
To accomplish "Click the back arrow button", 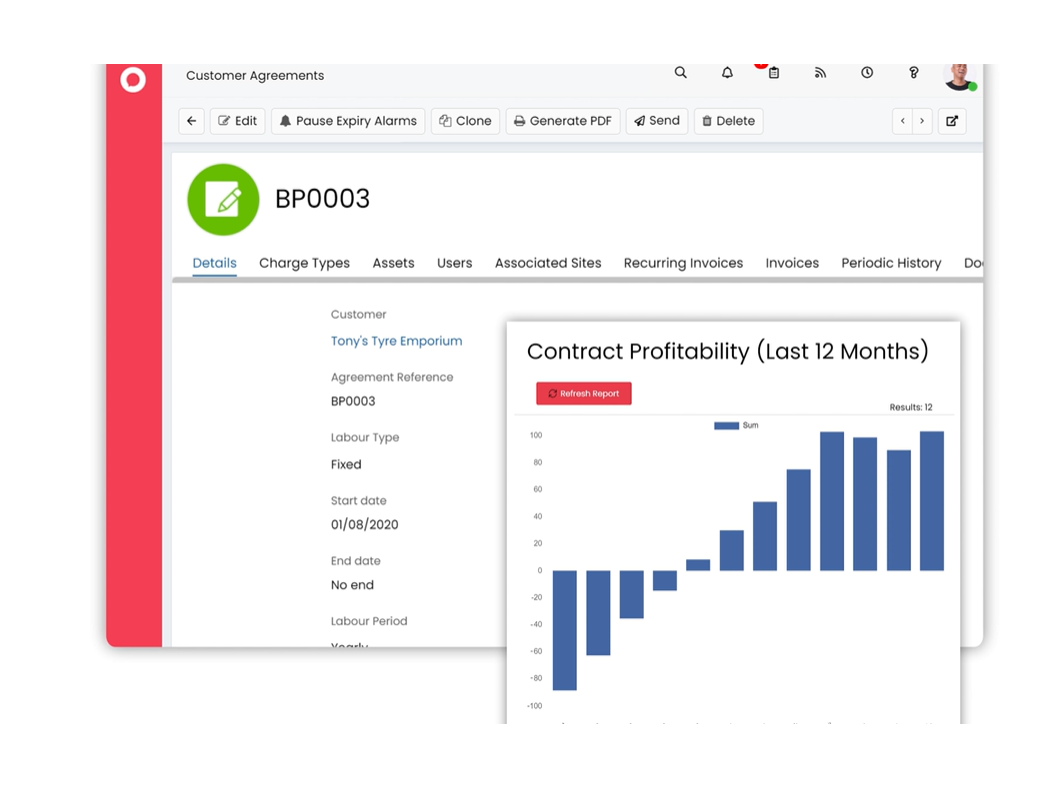I will coord(191,121).
